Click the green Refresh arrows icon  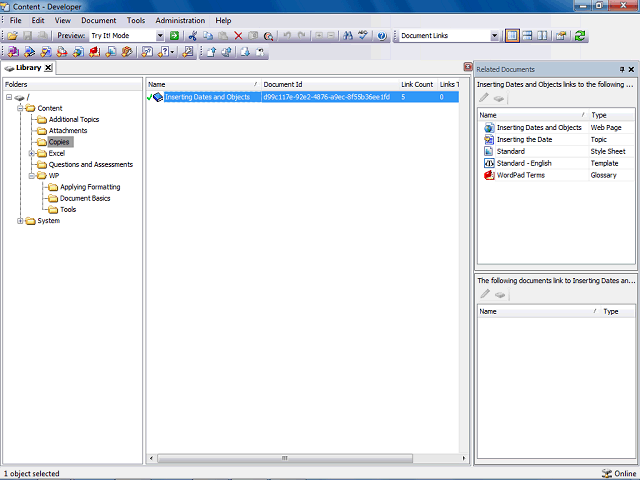point(580,36)
